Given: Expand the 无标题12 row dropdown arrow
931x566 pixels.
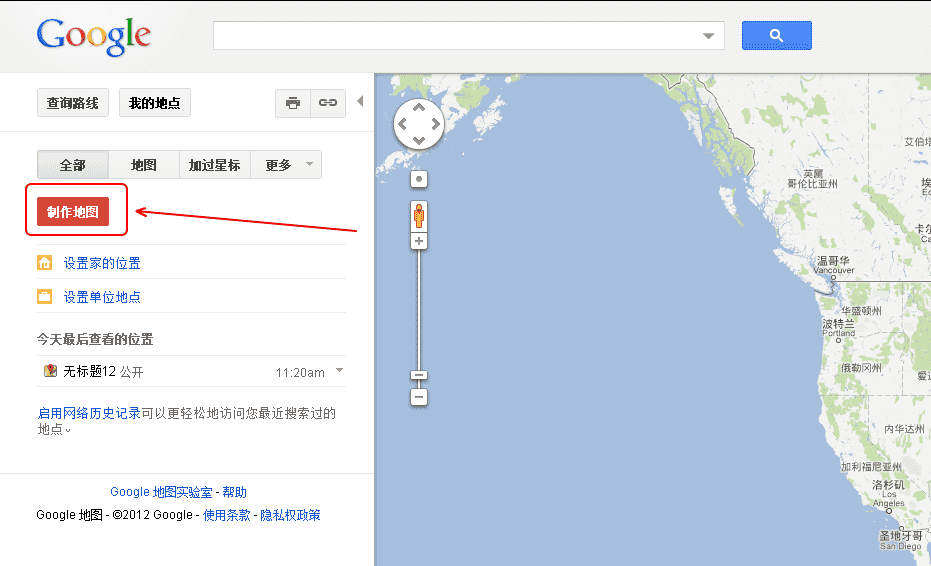Looking at the screenshot, I should (x=340, y=370).
